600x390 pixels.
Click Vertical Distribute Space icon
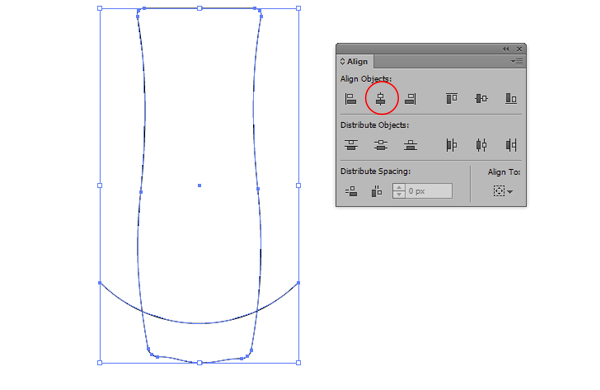(351, 191)
